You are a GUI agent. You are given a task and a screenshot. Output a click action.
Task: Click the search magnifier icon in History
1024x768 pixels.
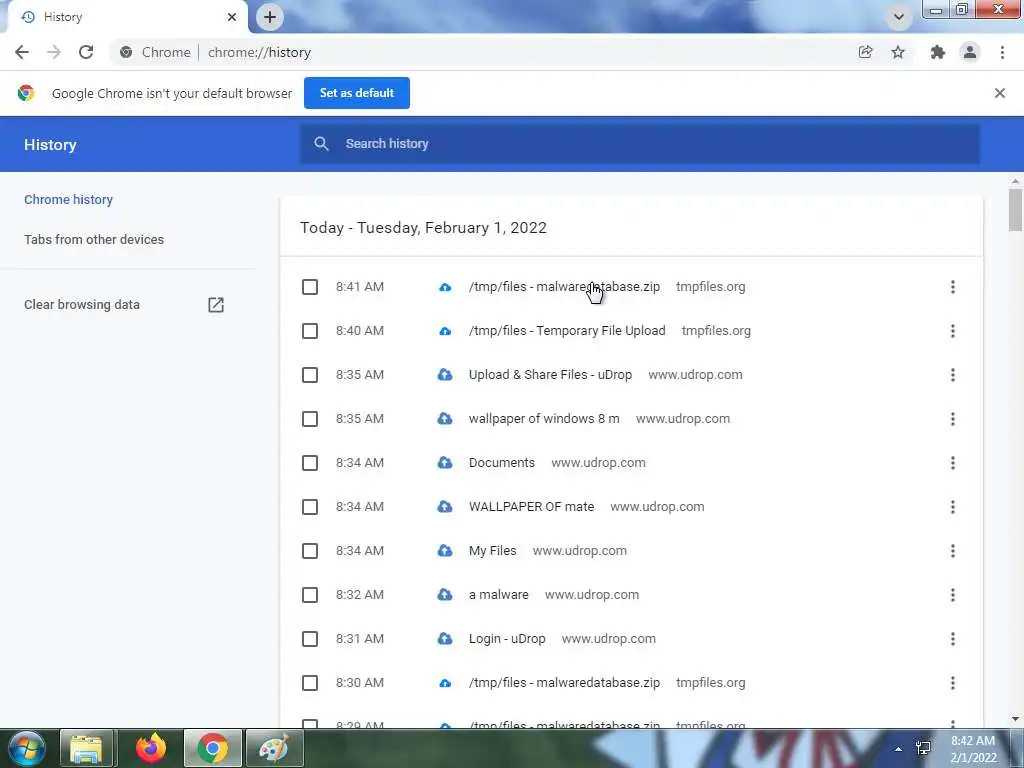[321, 144]
